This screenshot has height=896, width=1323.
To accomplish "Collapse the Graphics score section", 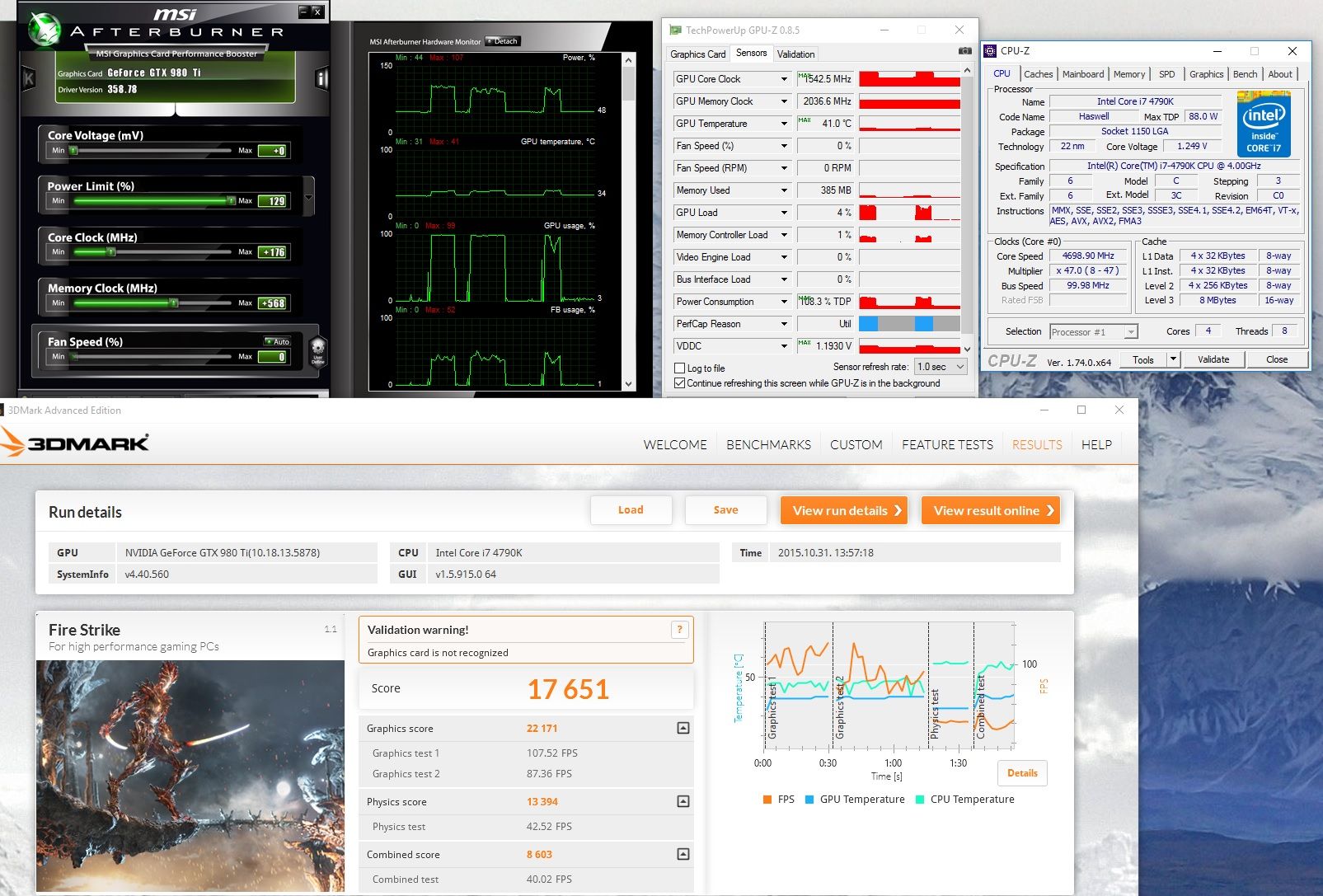I will coord(683,728).
